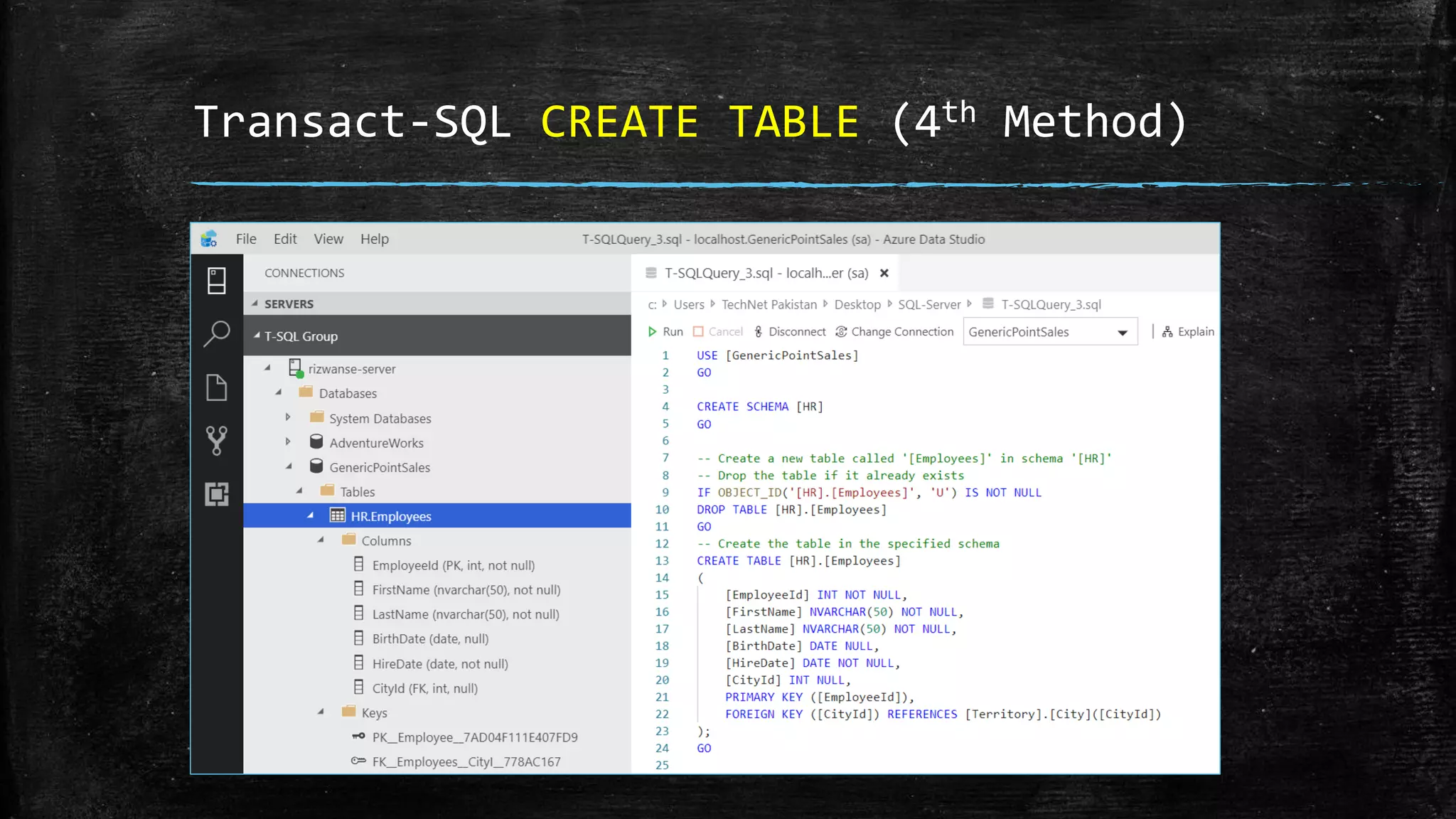Collapse the HR.Employees table arrow
Viewport: 1456px width, 819px height.
click(x=310, y=515)
